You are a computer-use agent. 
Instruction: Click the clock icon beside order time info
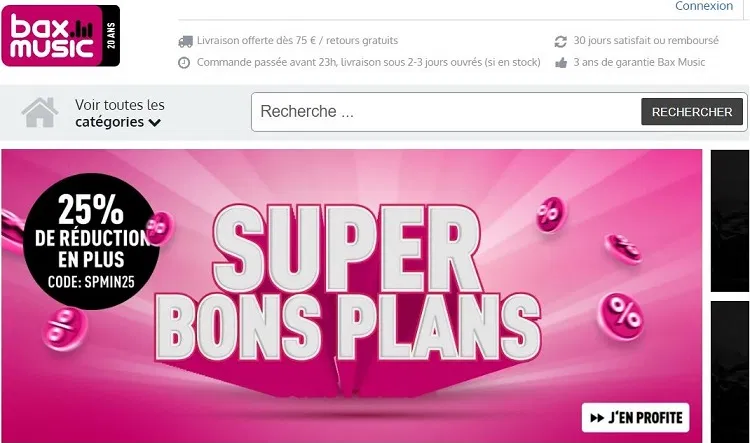[184, 63]
